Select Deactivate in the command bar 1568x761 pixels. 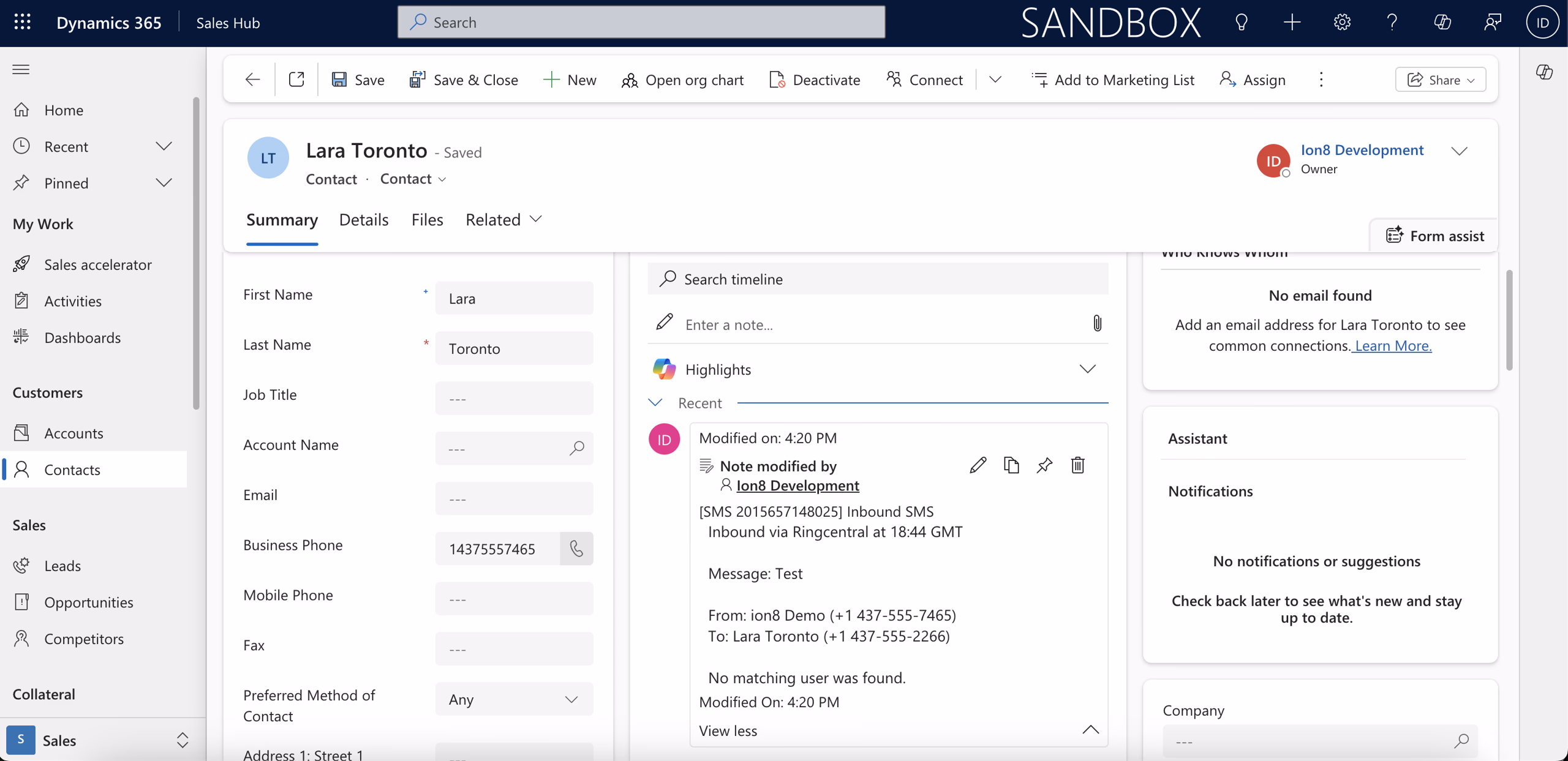(x=814, y=79)
